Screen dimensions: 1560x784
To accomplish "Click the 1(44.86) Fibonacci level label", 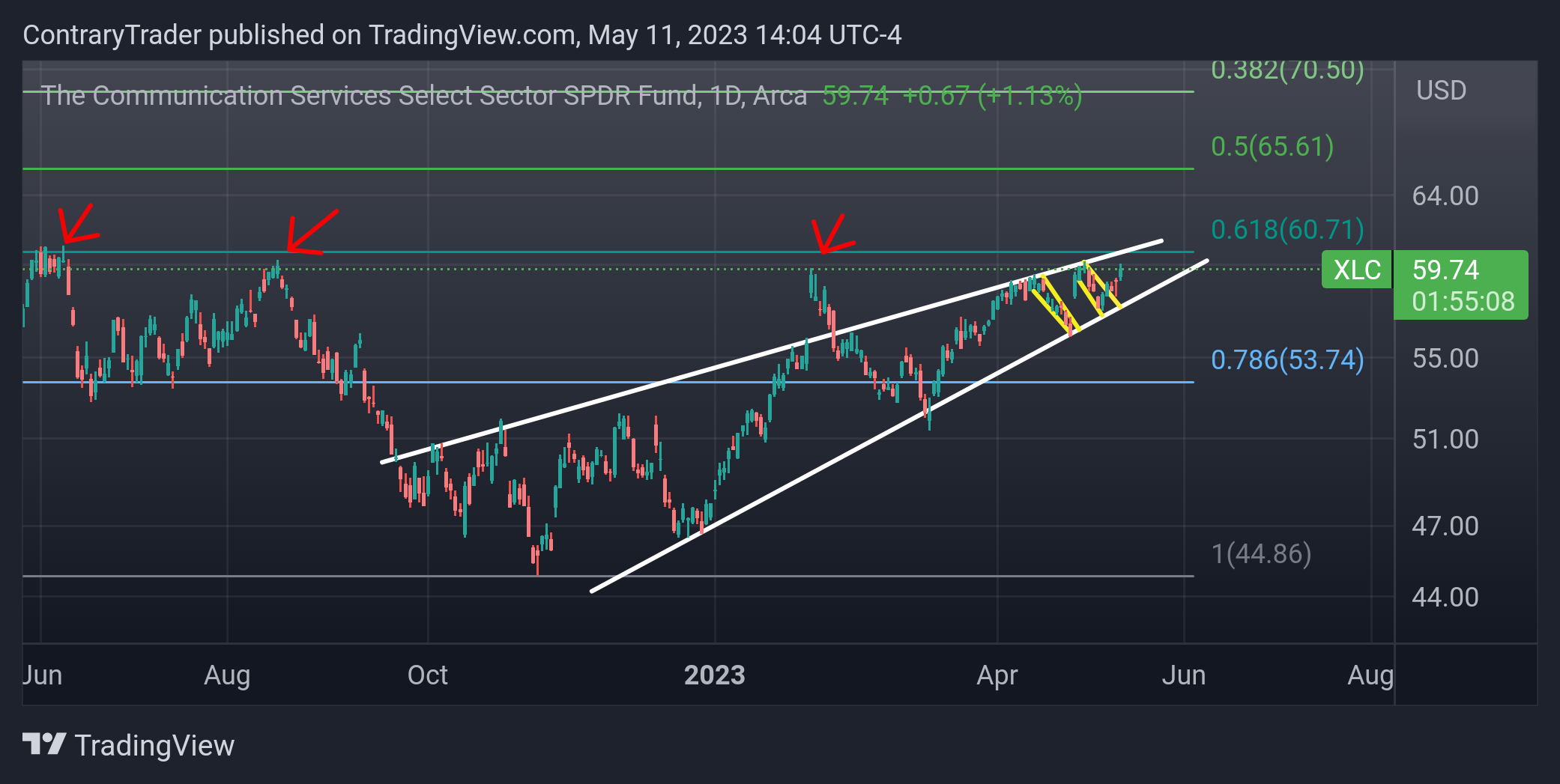I will (1261, 553).
